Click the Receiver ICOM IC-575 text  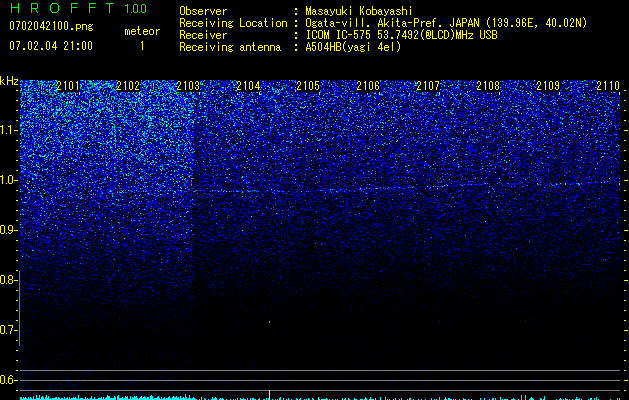point(401,35)
